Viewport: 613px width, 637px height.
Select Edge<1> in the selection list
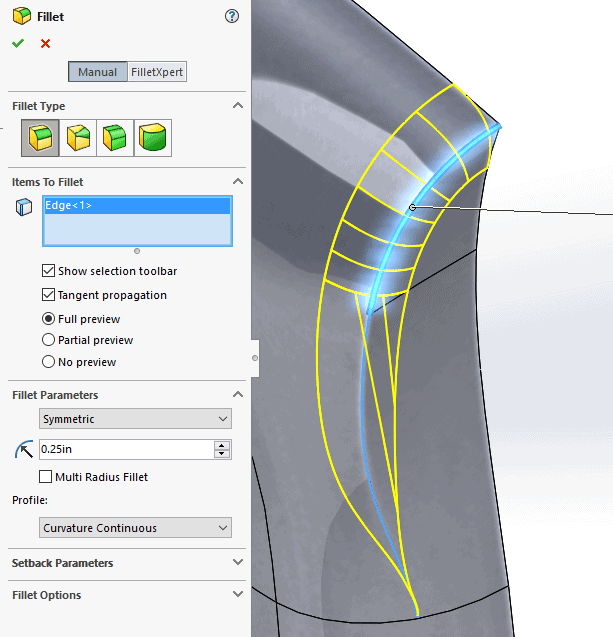(137, 206)
